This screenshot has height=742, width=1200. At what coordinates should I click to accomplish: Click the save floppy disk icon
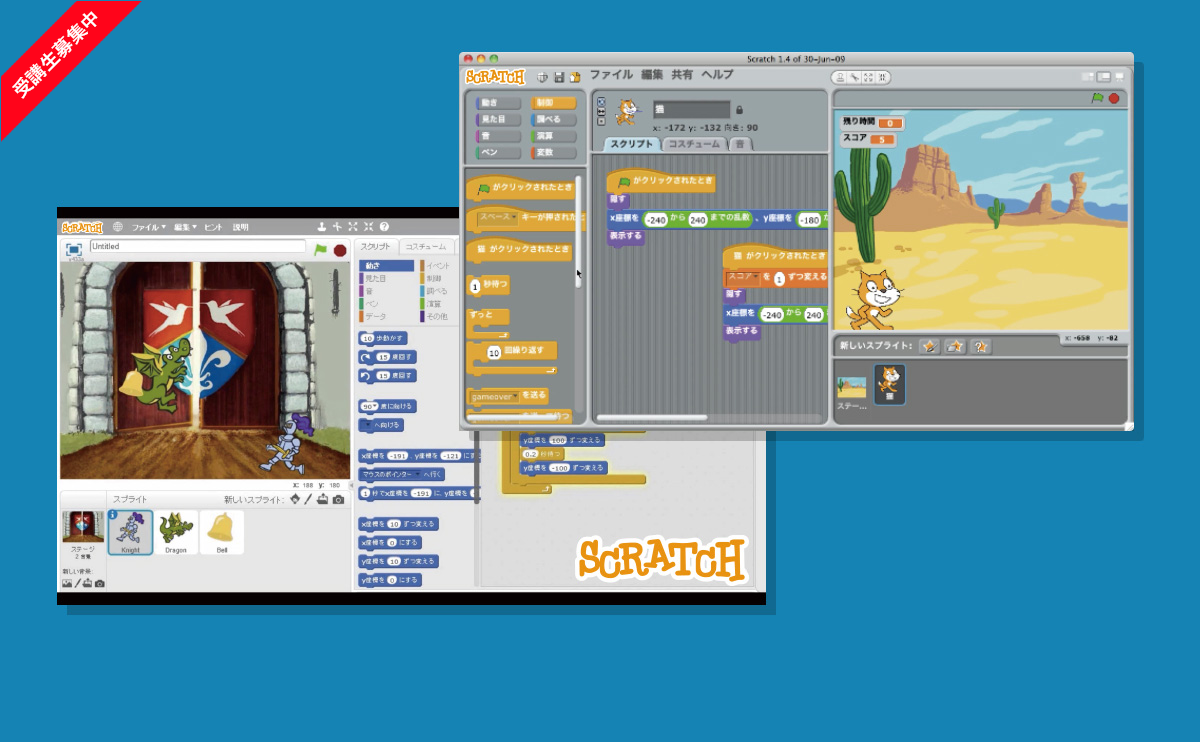click(559, 77)
